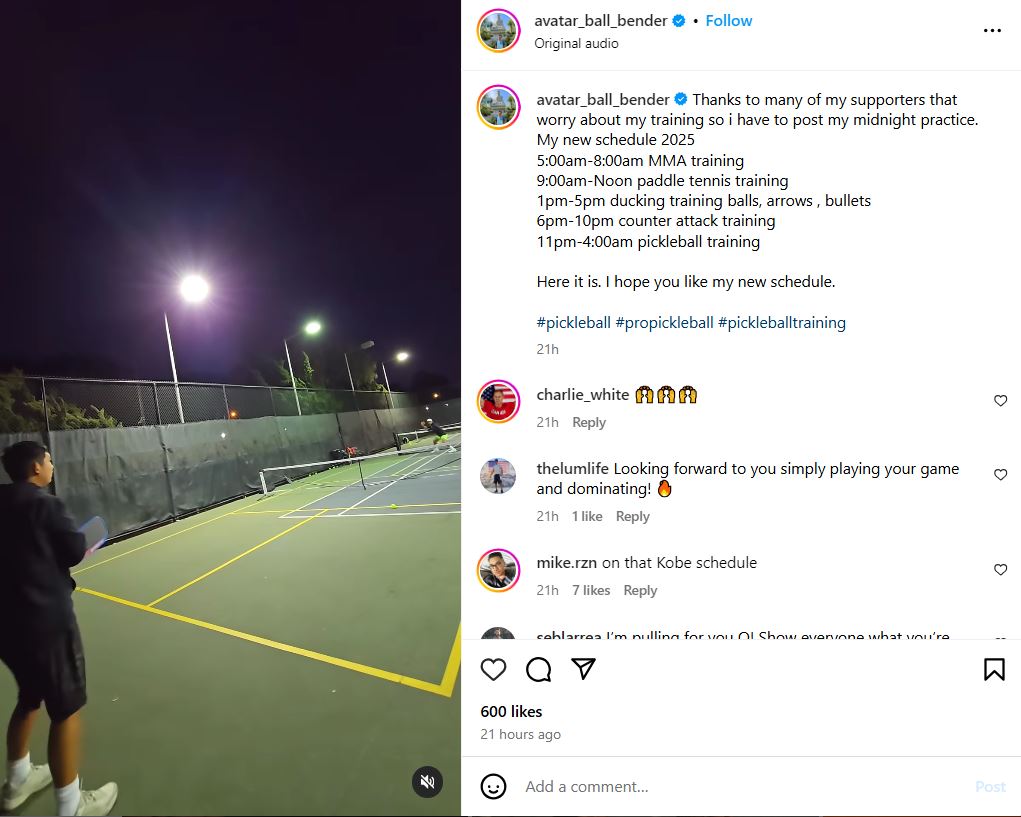This screenshot has height=817, width=1021.
Task: Unmute the video with the speaker icon
Action: [428, 781]
